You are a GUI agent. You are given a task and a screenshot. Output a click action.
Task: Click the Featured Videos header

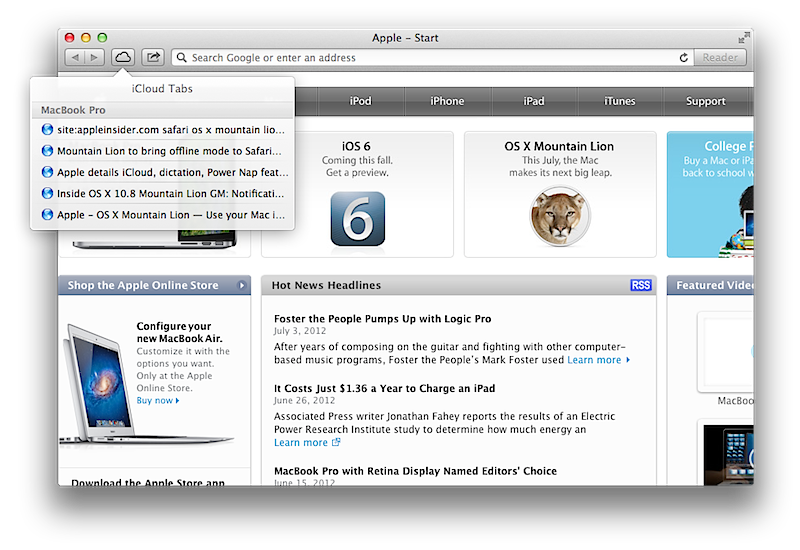click(710, 285)
